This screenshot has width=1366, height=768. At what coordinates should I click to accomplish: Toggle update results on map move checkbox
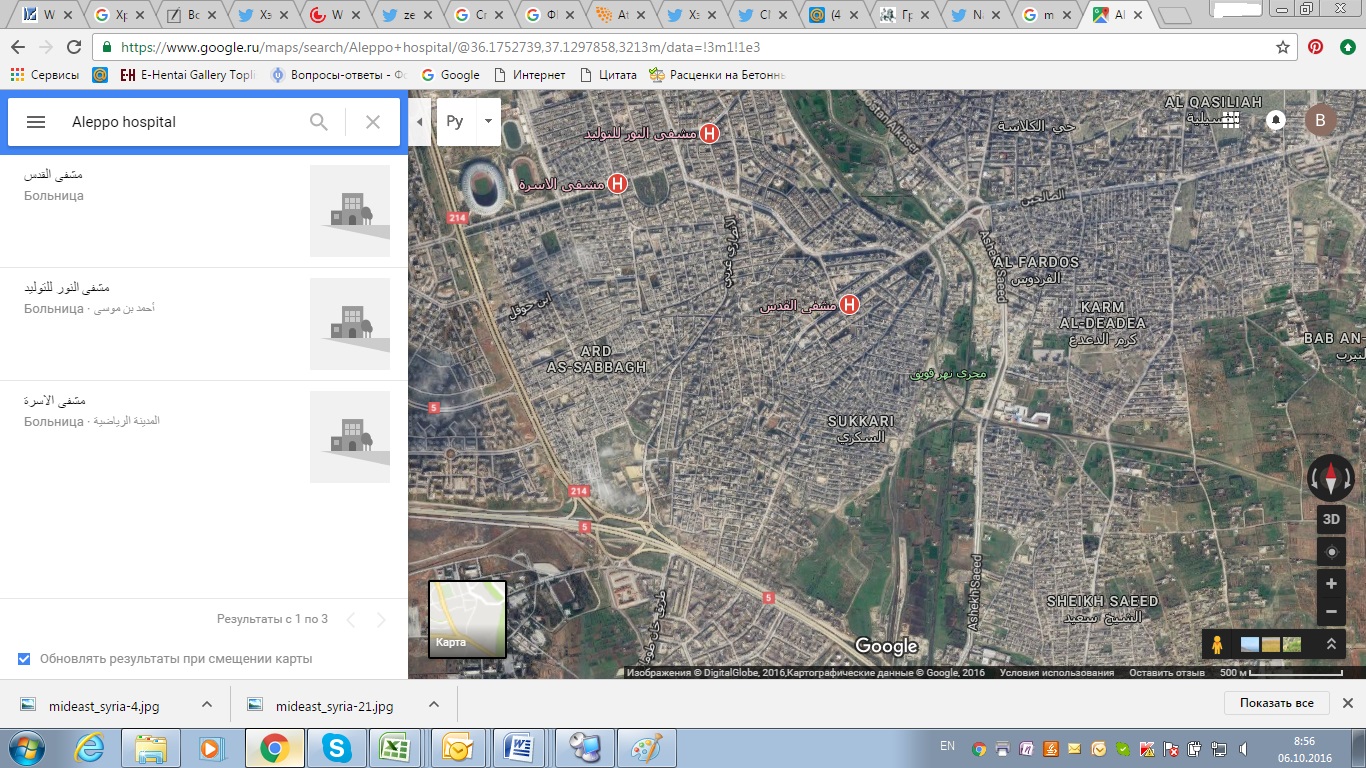click(24, 659)
